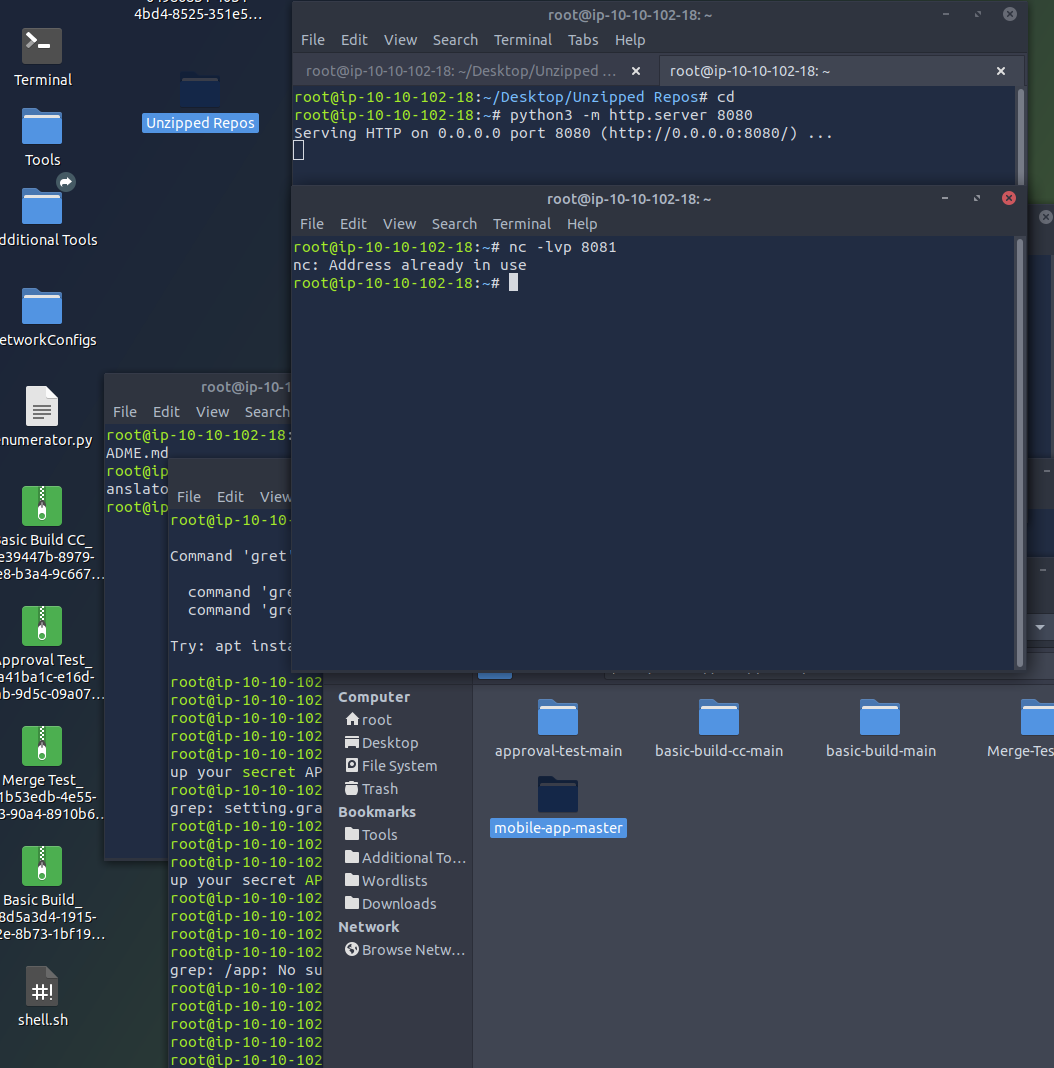
Task: Open the Wordlists bookmark
Action: pyautogui.click(x=386, y=881)
